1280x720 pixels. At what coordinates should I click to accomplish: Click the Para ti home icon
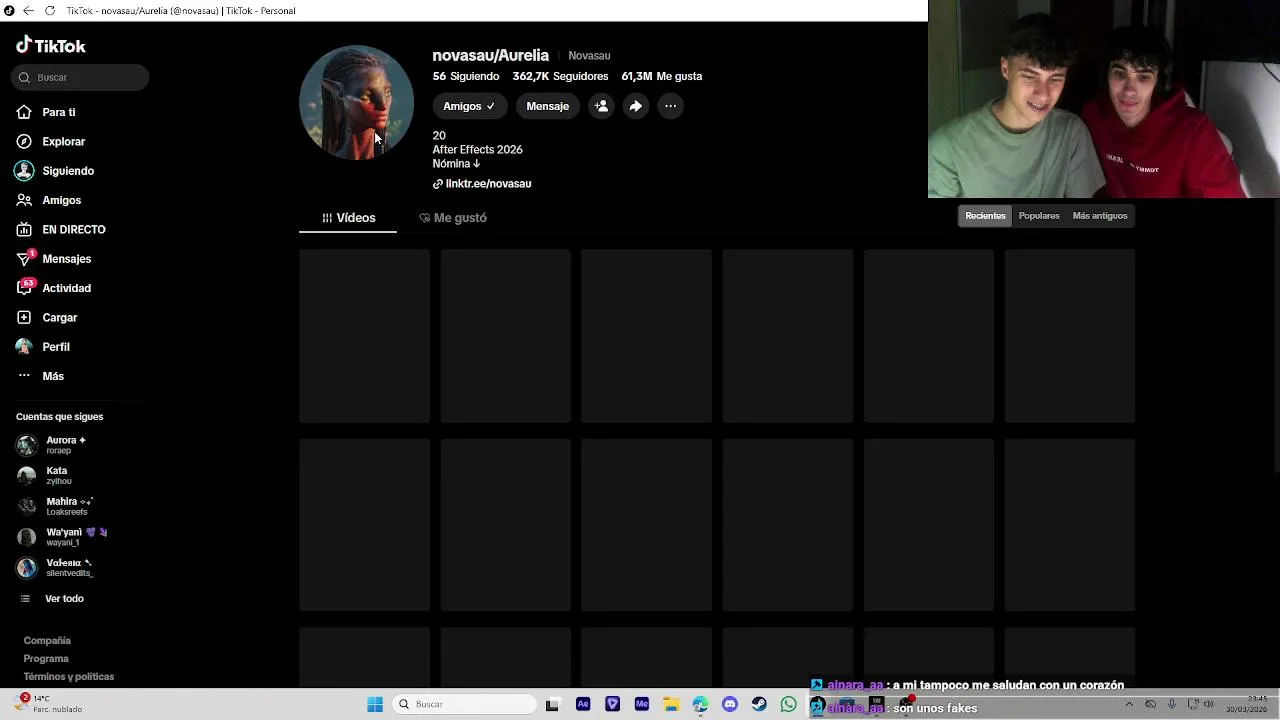[x=24, y=112]
